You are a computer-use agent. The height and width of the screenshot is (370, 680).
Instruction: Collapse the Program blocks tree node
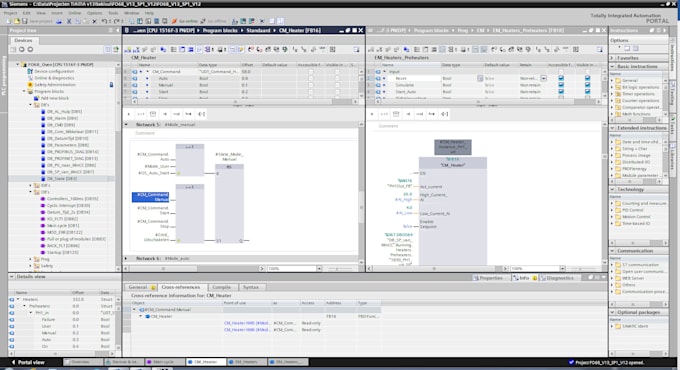(24, 92)
